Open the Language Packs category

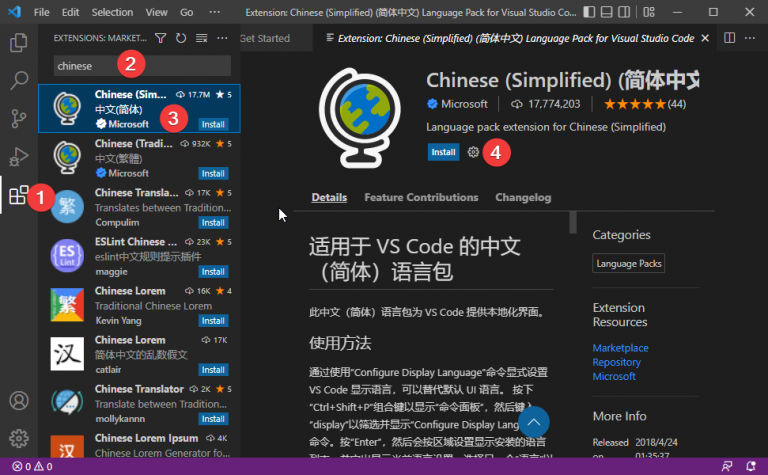(x=628, y=263)
